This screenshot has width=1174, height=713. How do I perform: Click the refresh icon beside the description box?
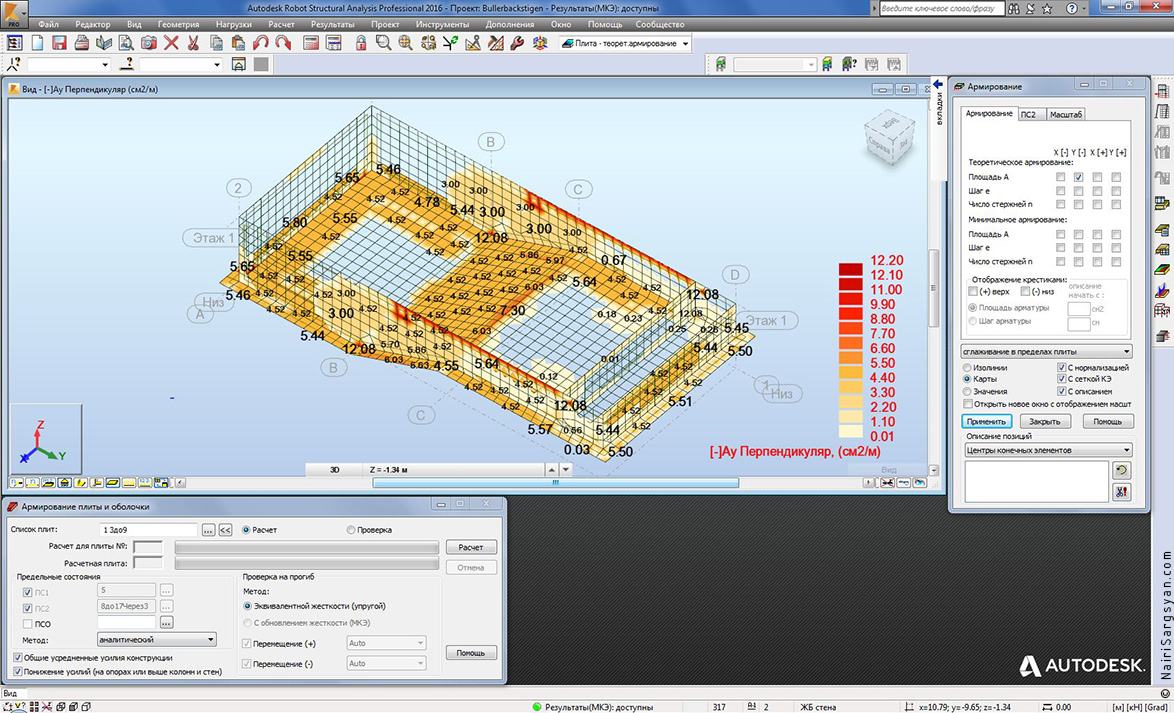click(1121, 470)
